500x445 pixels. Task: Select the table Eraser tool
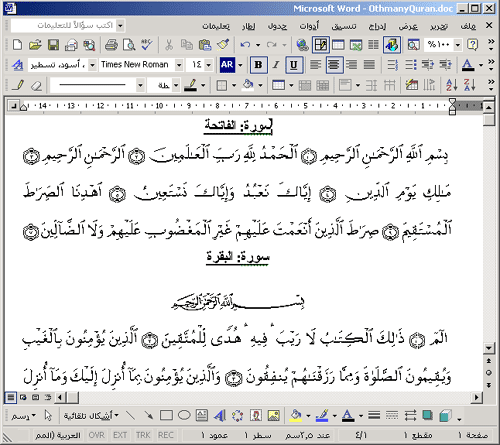(36, 85)
